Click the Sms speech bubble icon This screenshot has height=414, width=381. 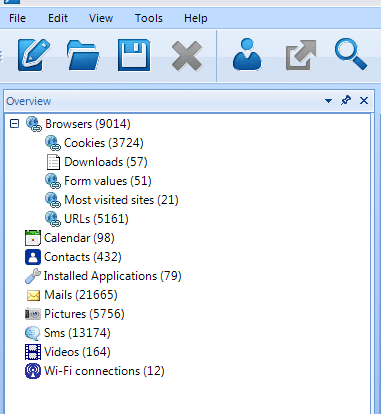click(x=33, y=333)
